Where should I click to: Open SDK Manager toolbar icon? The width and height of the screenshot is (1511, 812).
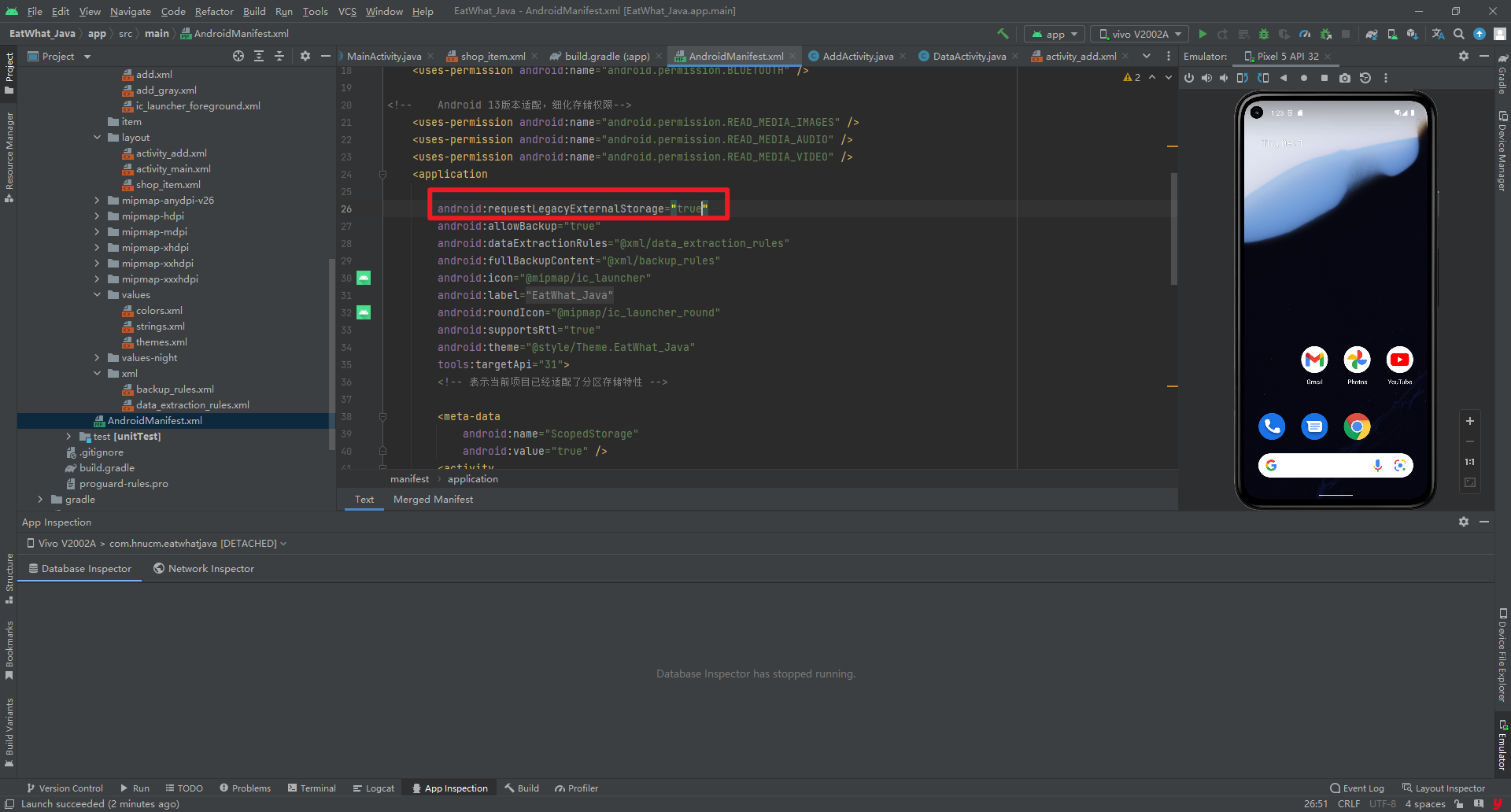[x=1413, y=34]
